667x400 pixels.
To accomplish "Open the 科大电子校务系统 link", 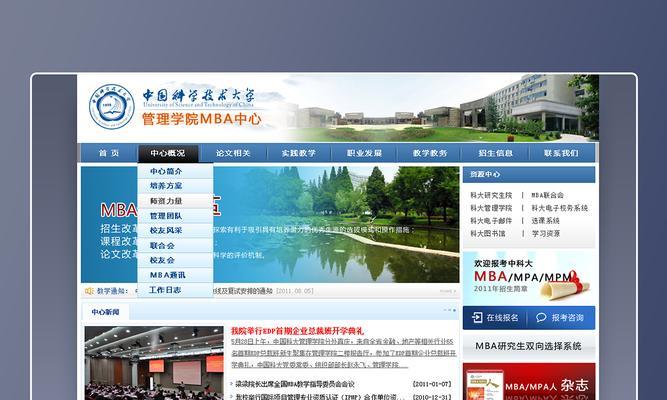I will [x=560, y=208].
